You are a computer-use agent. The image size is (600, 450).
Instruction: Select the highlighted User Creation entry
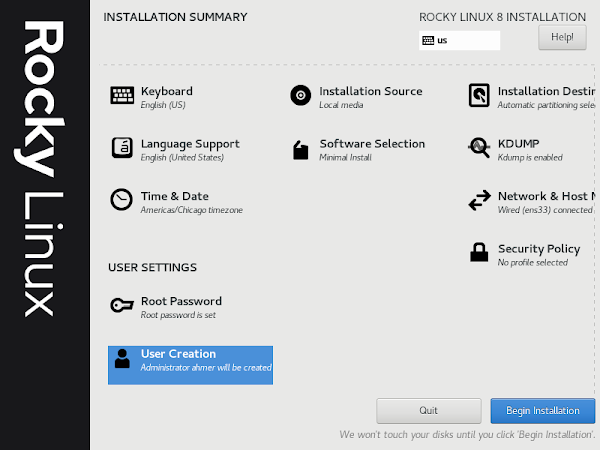190,365
